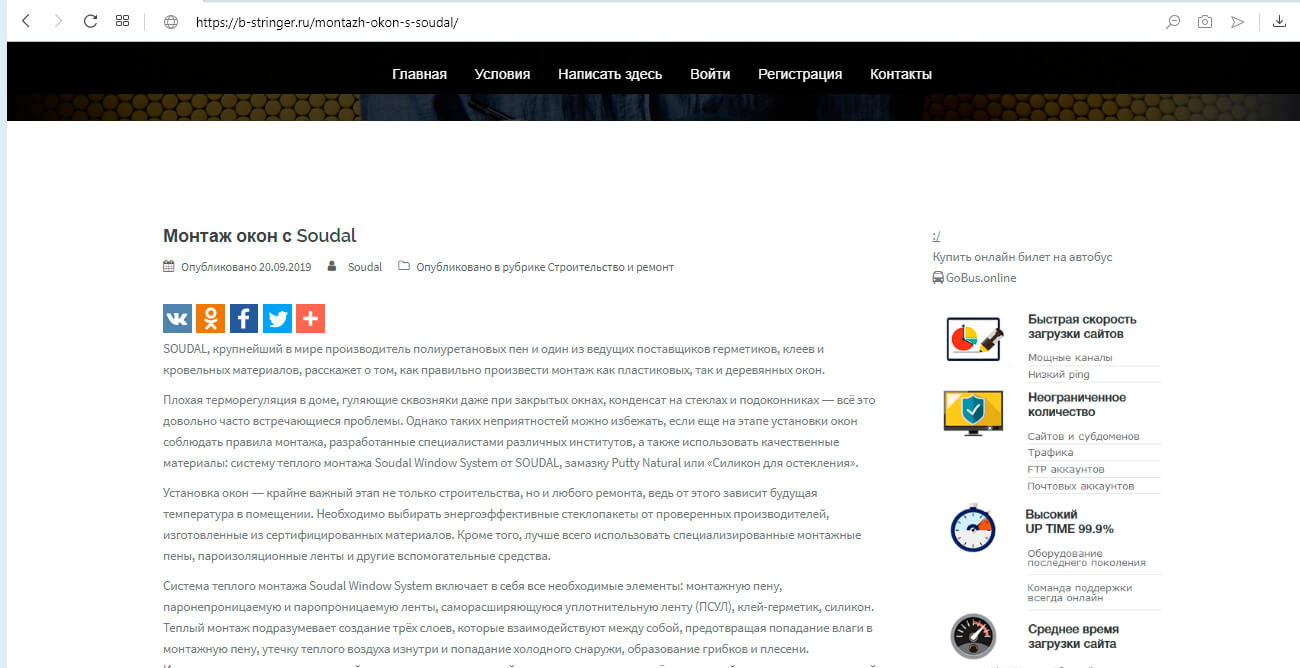1300x668 pixels.
Task: Open the Главная menu item
Action: pyautogui.click(x=419, y=74)
